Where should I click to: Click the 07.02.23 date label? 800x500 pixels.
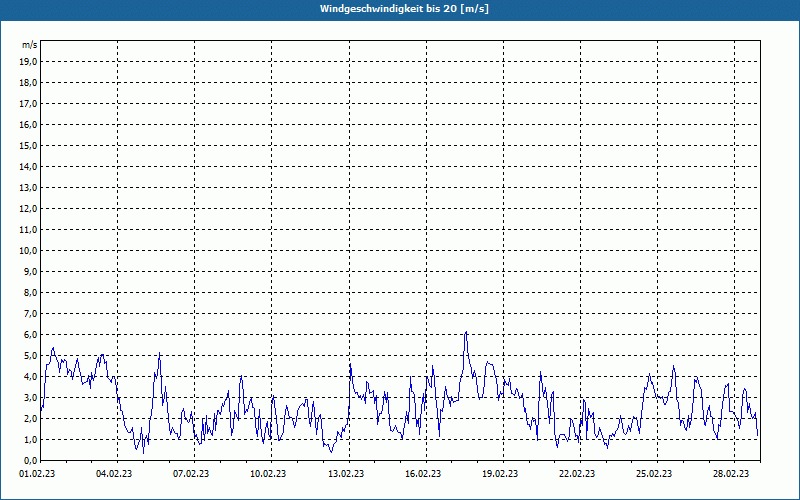pos(191,473)
